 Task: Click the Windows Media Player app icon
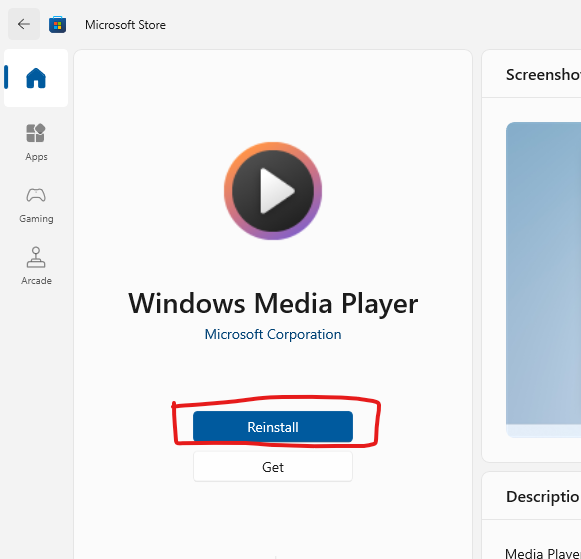(273, 191)
